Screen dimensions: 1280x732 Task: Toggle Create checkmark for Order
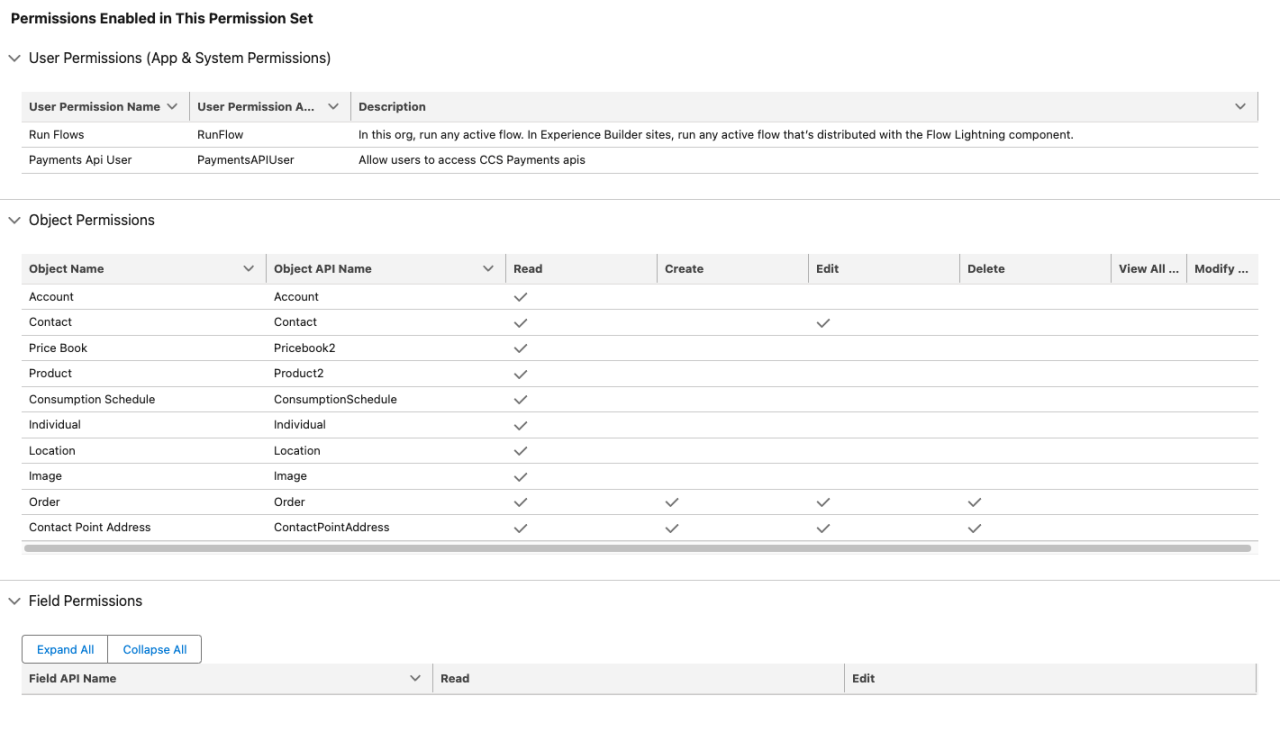pyautogui.click(x=672, y=502)
